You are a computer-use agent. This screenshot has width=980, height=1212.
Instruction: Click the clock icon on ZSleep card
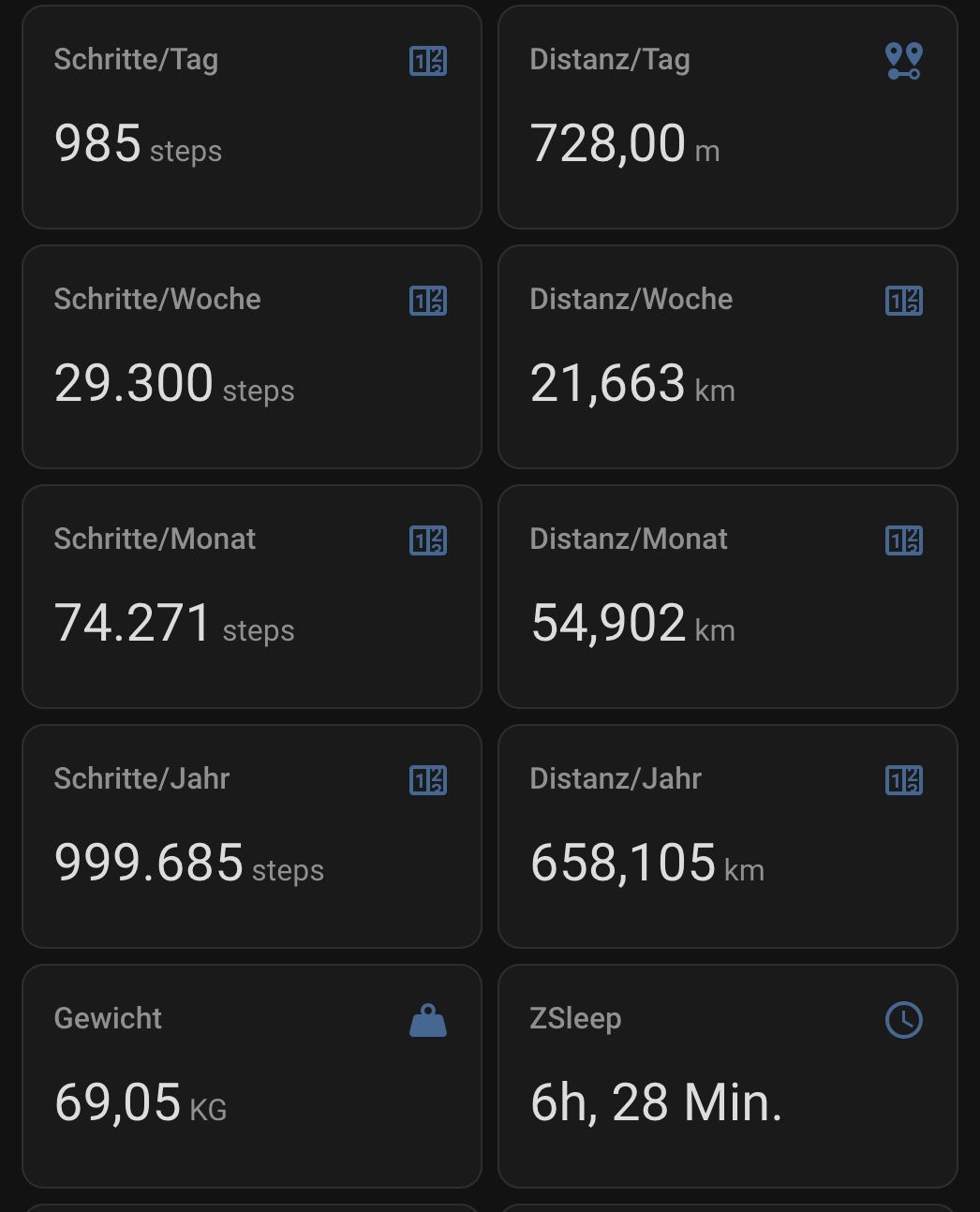click(904, 1020)
